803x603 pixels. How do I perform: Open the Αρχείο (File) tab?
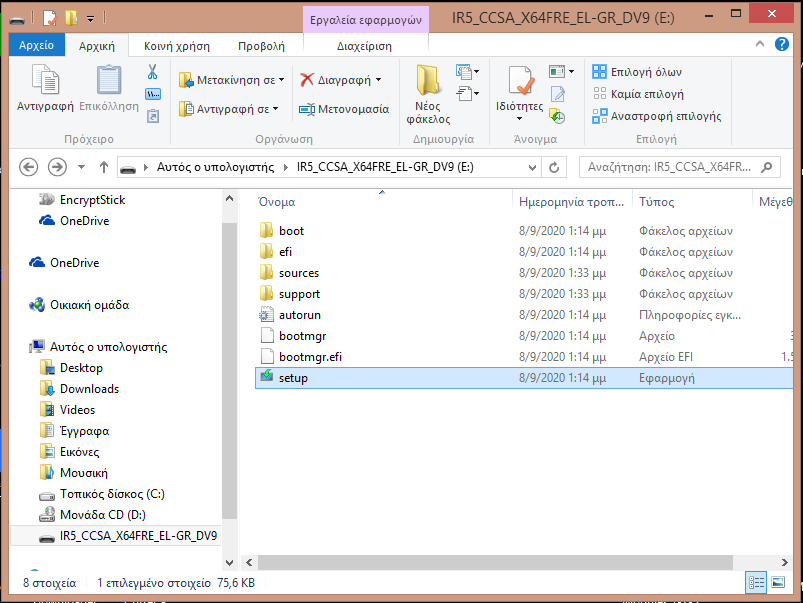tap(36, 45)
